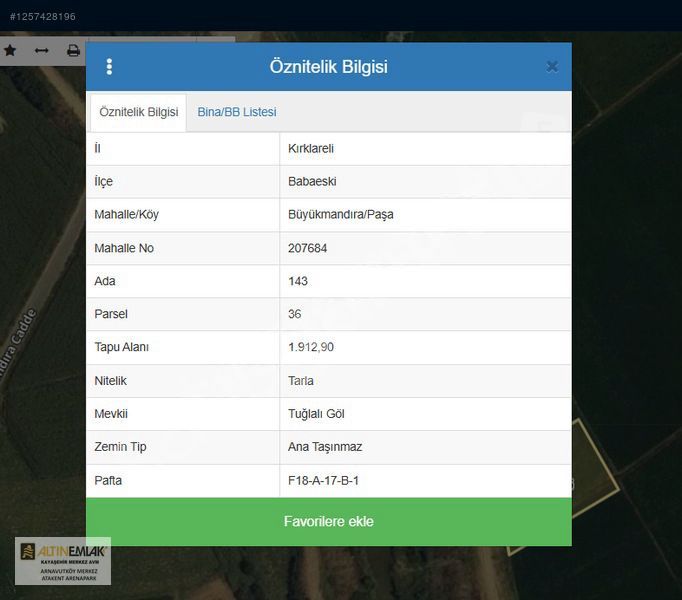Click the Mahalle No value 207684
The width and height of the screenshot is (682, 600).
click(307, 248)
